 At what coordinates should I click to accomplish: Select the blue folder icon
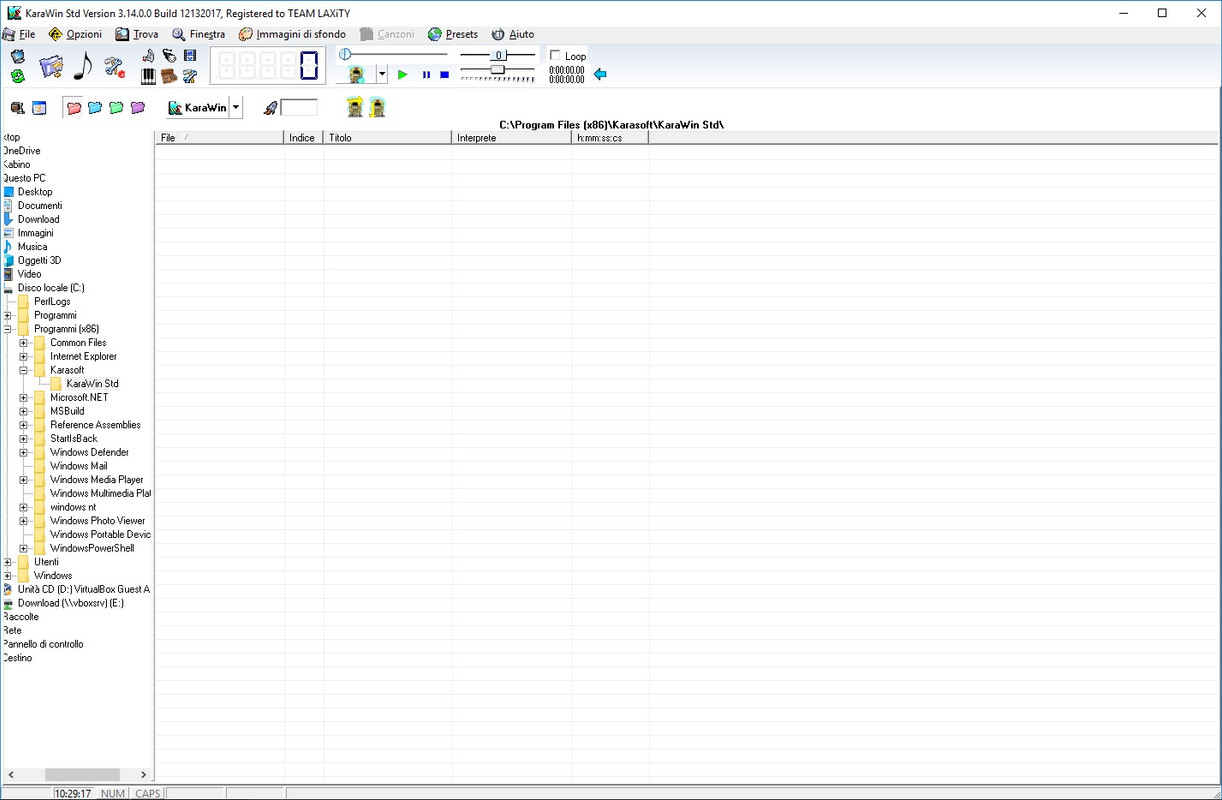click(95, 108)
